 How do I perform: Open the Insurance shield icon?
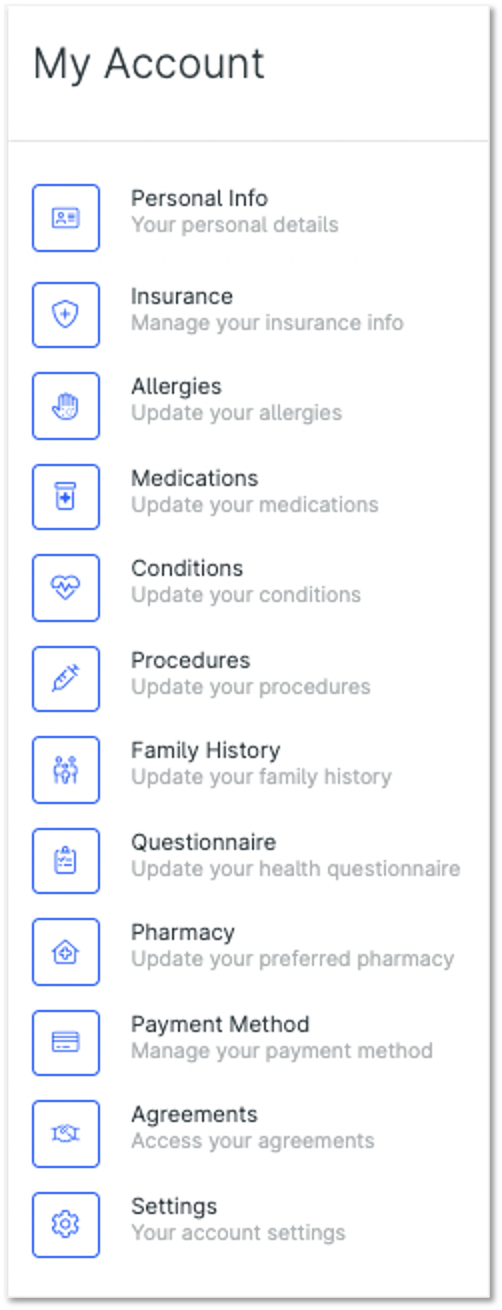pos(66,314)
